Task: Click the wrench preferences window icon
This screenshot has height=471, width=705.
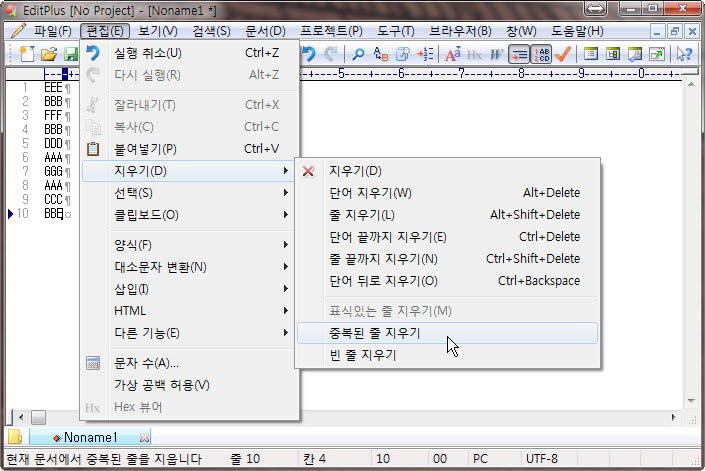Action: click(x=635, y=54)
